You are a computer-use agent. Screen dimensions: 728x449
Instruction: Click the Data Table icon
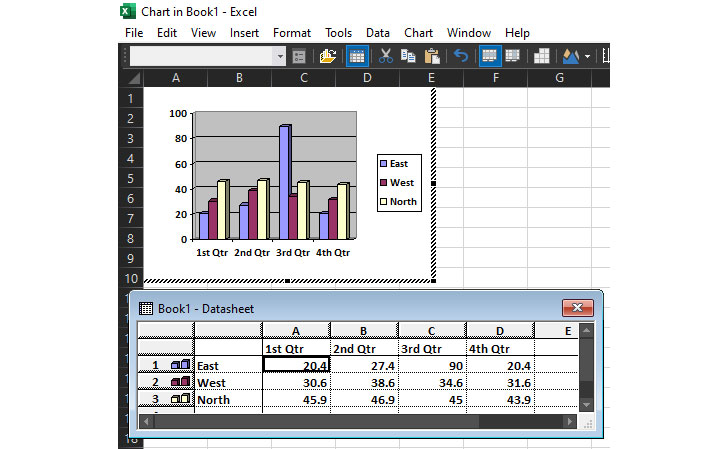point(539,57)
